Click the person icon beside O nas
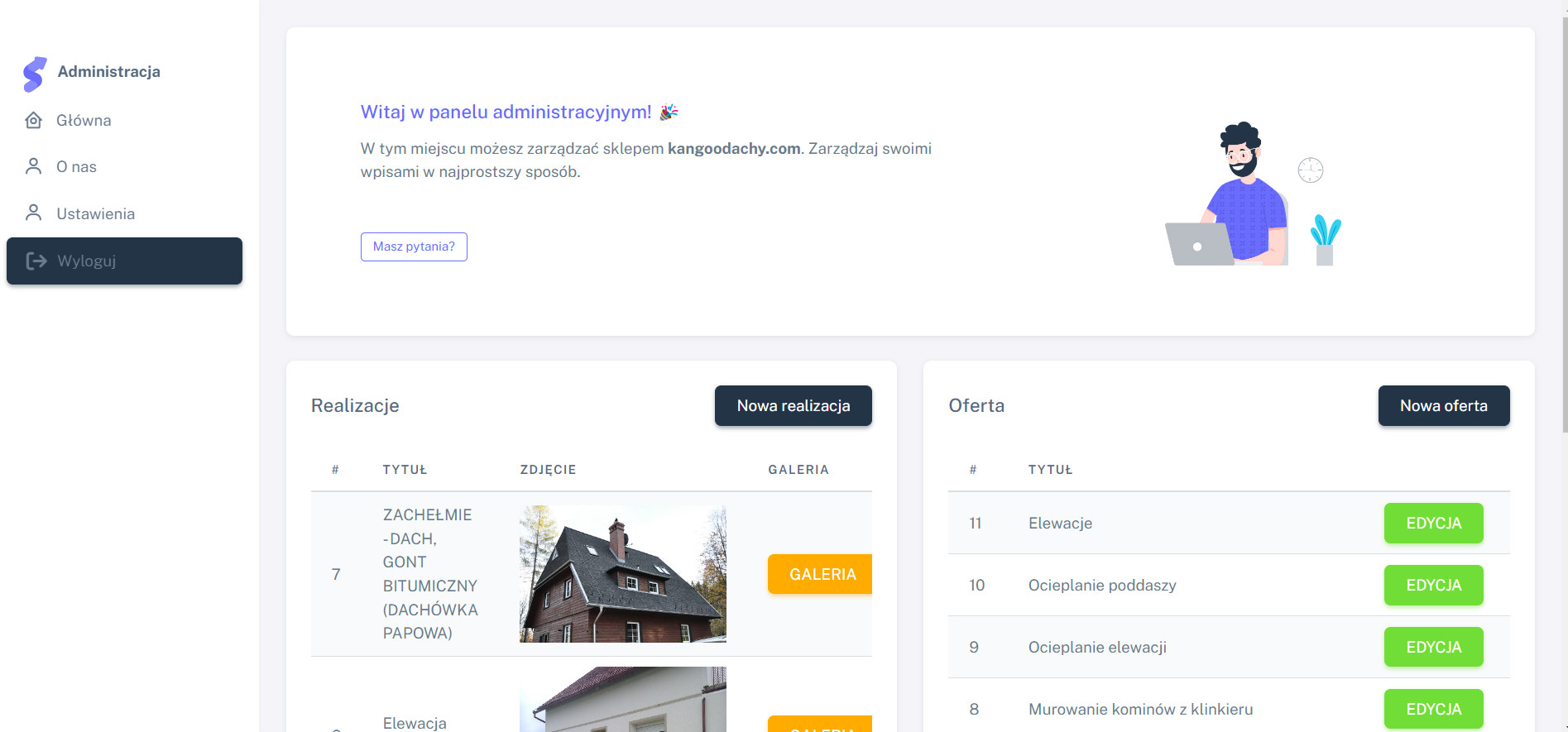1568x732 pixels. [x=34, y=166]
